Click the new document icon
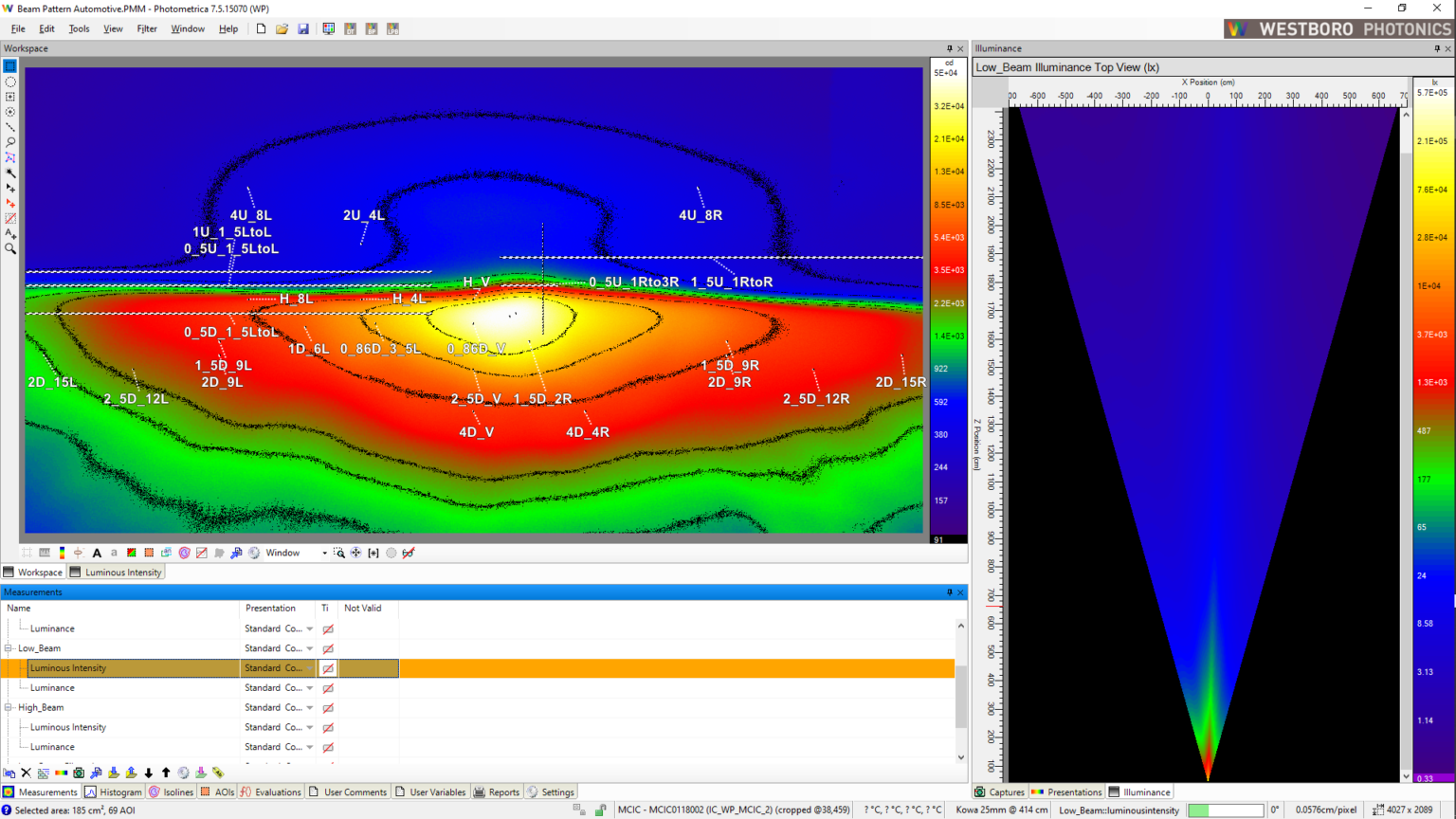Image resolution: width=1456 pixels, height=819 pixels. [x=261, y=29]
